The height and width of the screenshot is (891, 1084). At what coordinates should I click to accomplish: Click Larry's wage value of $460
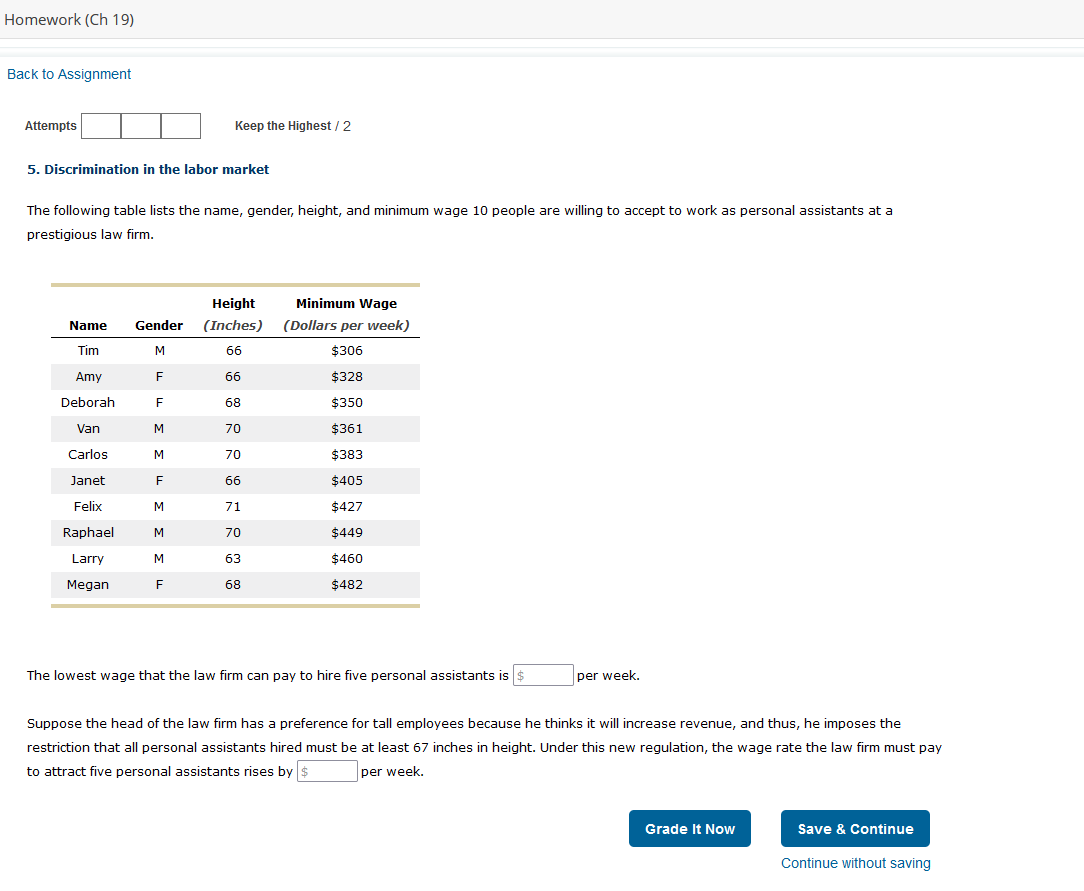coord(346,558)
